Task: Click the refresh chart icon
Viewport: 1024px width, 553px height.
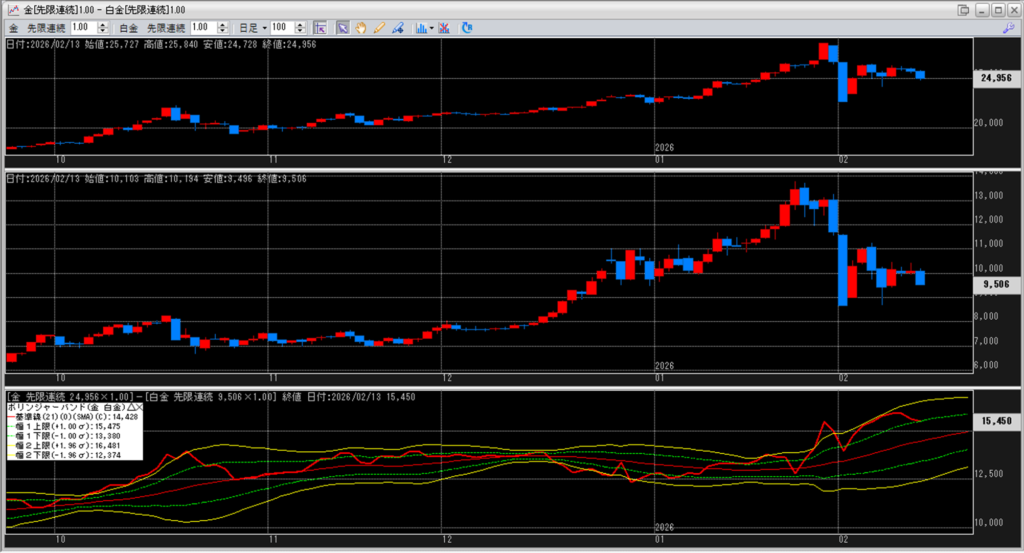Action: coord(467,27)
